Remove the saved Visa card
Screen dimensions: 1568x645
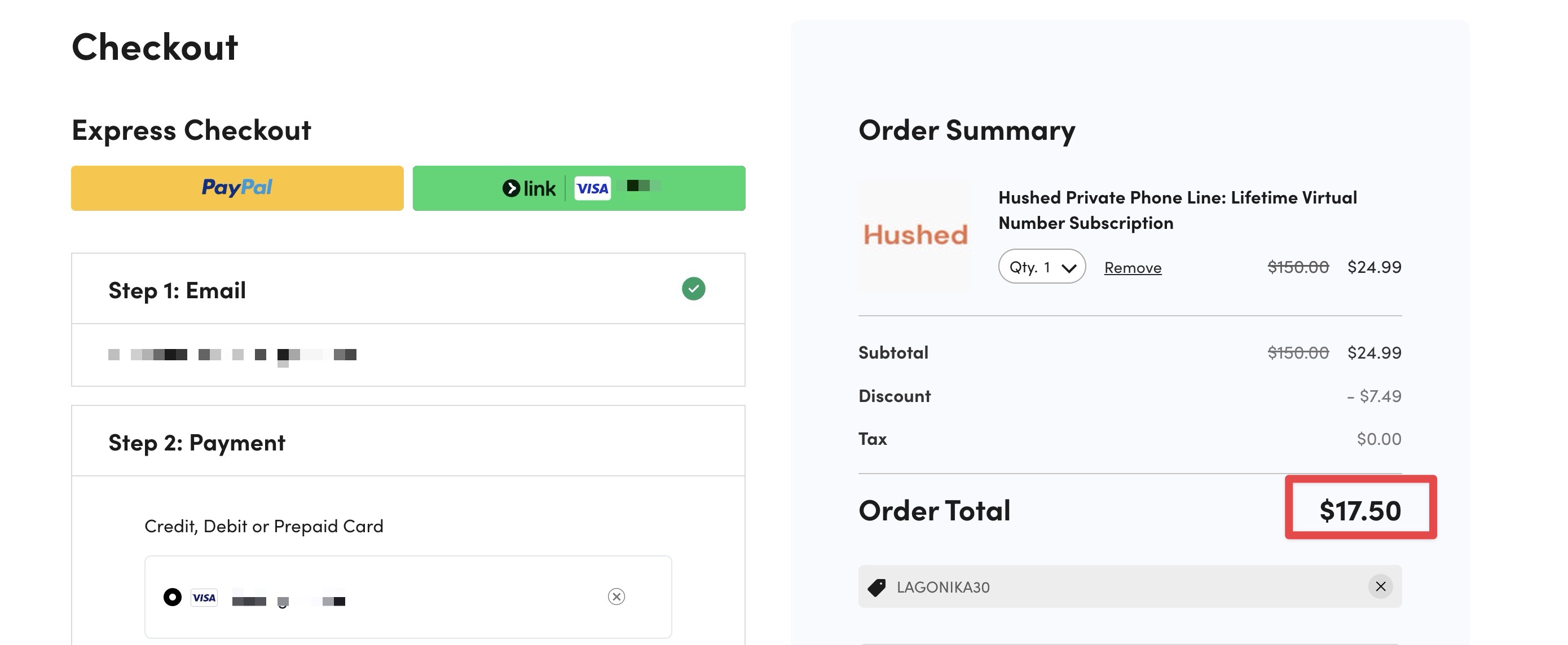[616, 597]
